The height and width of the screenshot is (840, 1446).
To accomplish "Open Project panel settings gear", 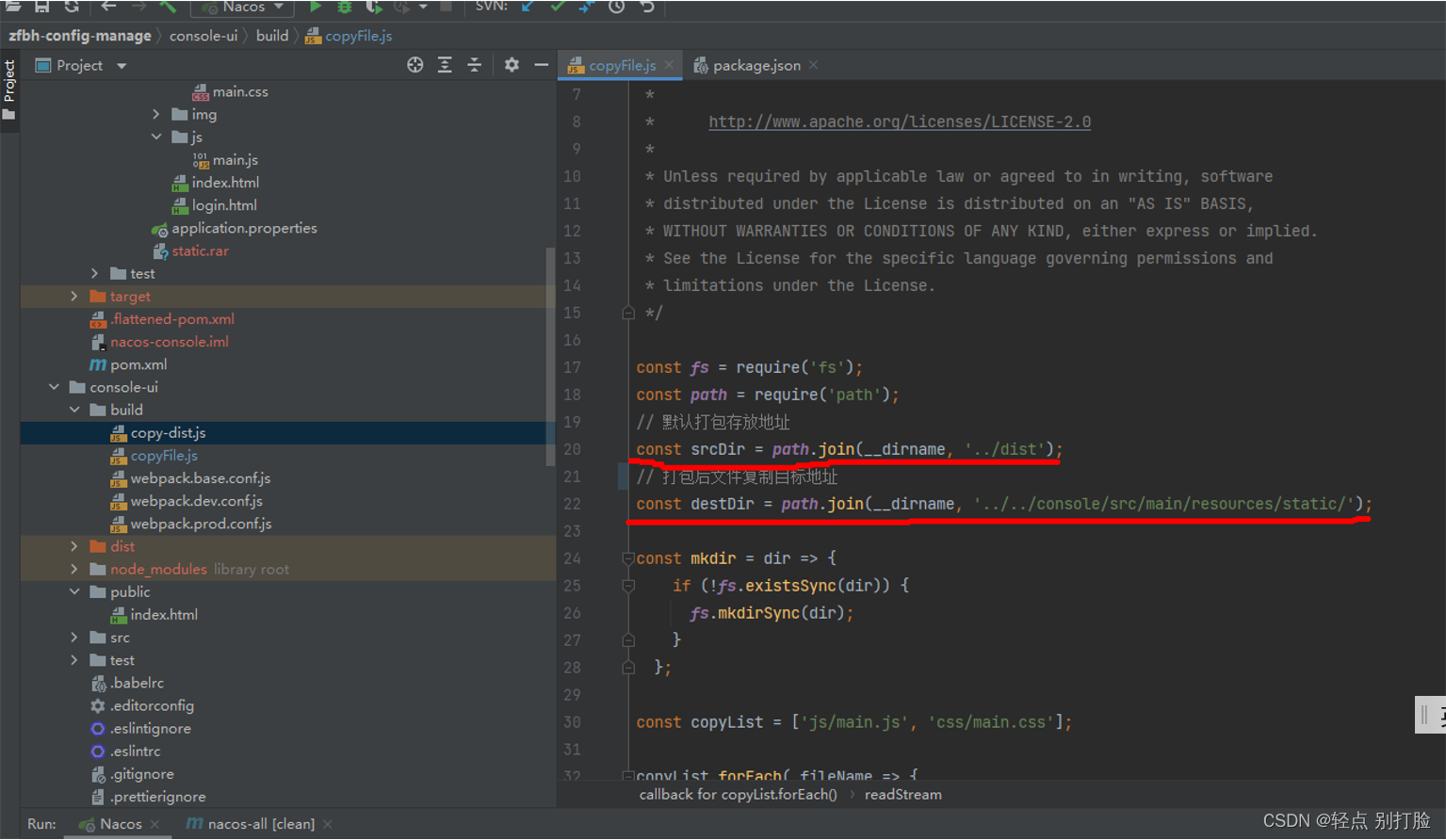I will point(512,65).
